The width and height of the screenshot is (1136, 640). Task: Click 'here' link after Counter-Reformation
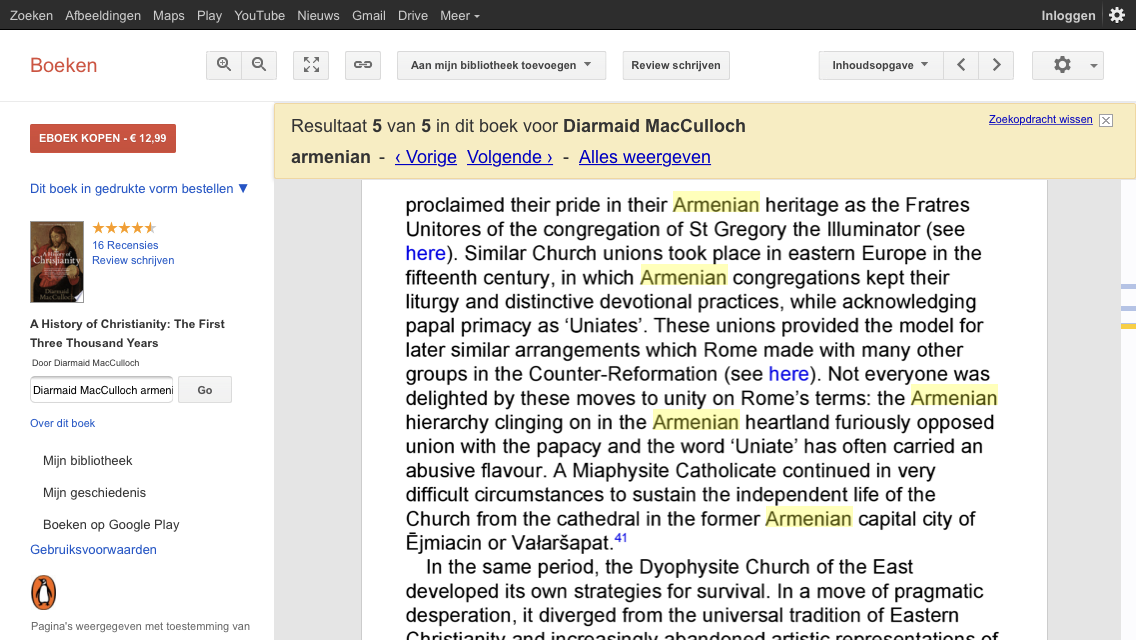[788, 374]
